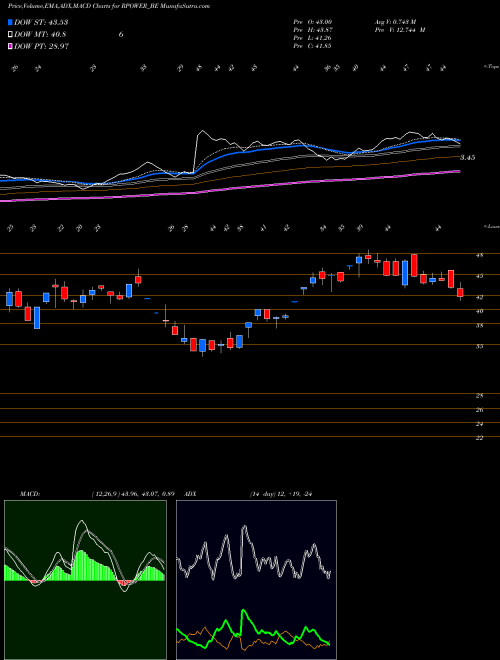Viewport: 500px width, 660px height.
Task: Click the tall blue candle near 45 level on right
Action: (x=405, y=273)
